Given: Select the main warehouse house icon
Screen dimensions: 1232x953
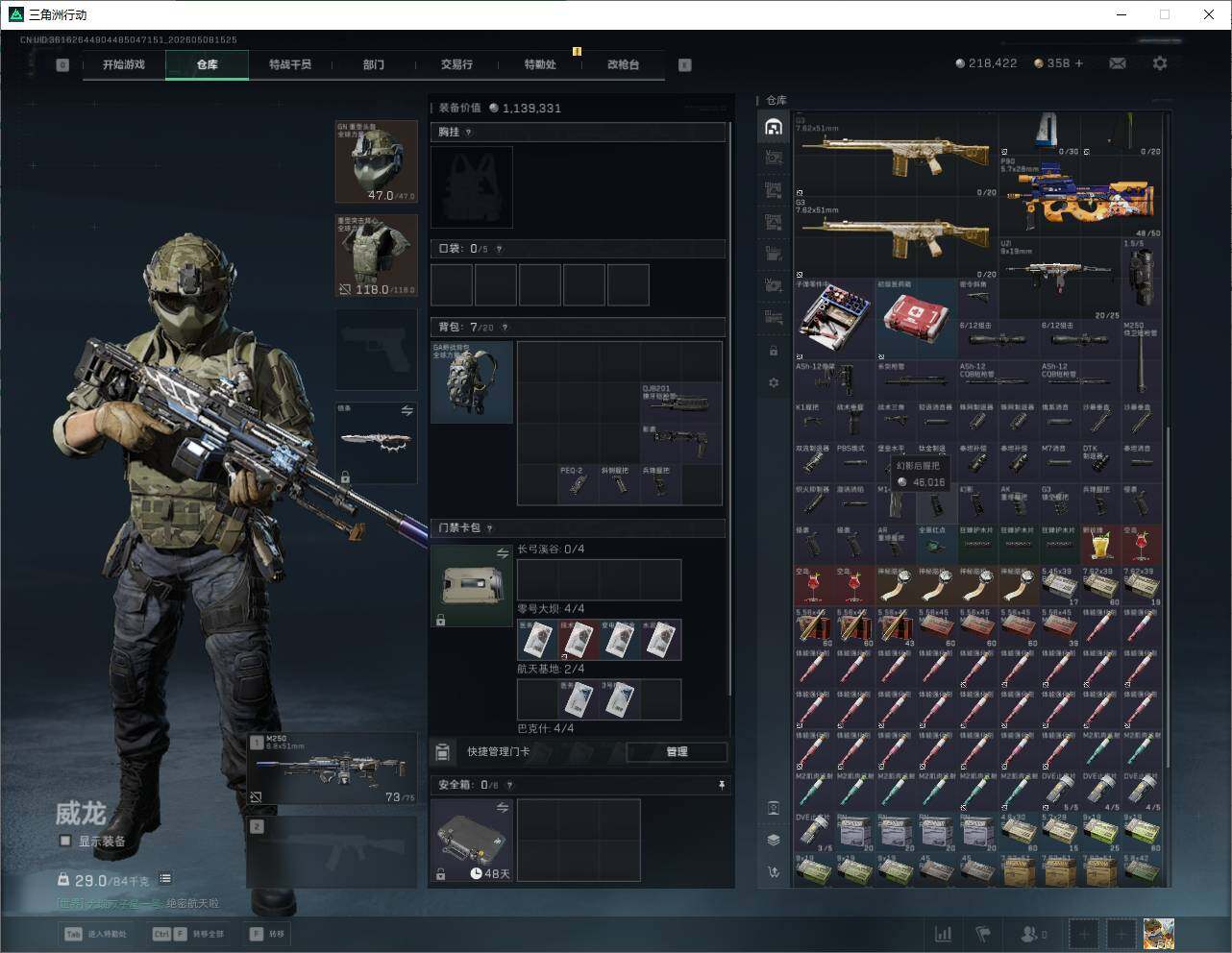Looking at the screenshot, I should point(774,127).
